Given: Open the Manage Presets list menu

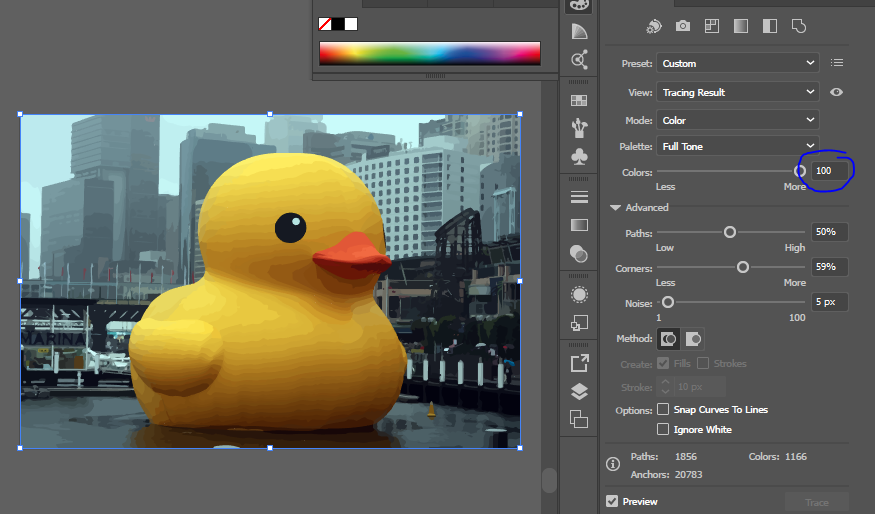Looking at the screenshot, I should pyautogui.click(x=836, y=63).
